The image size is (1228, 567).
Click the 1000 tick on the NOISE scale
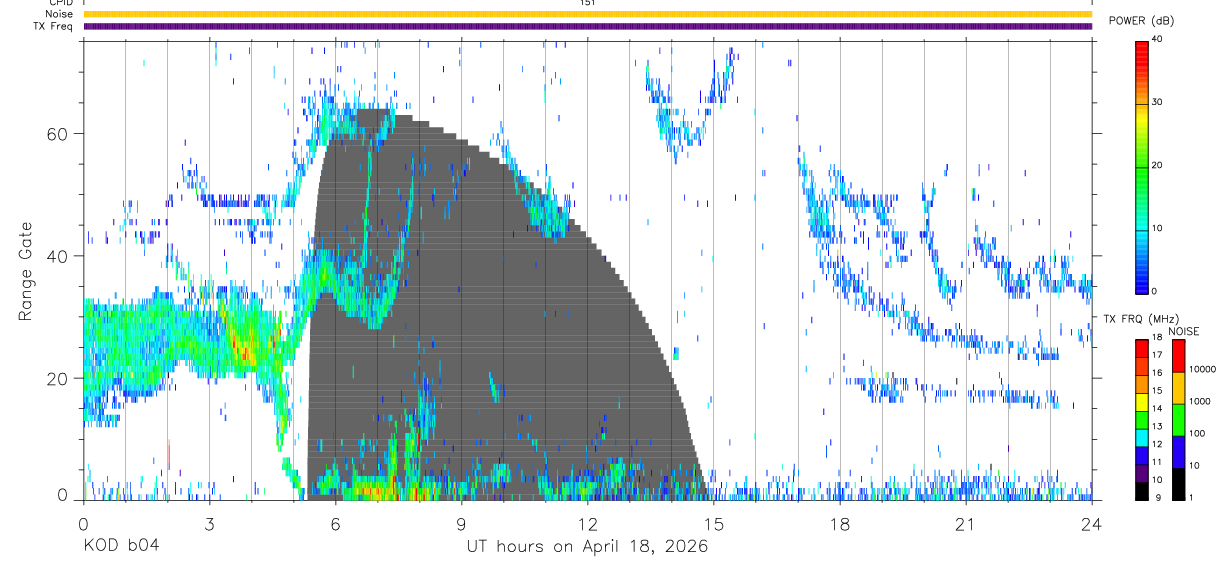(x=1200, y=401)
